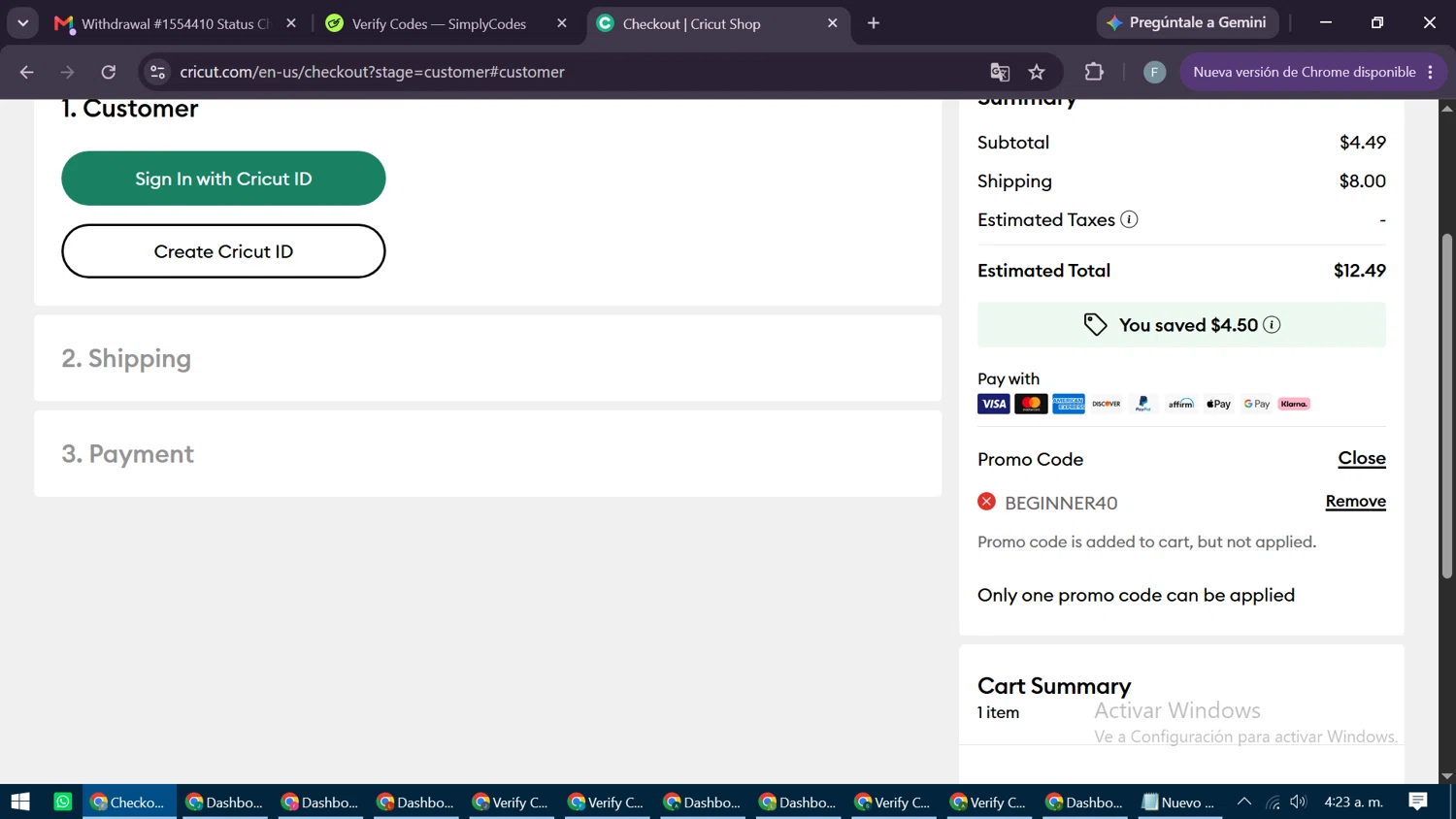Viewport: 1456px width, 819px height.
Task: Click the PayPal payment icon
Action: pyautogui.click(x=1143, y=404)
